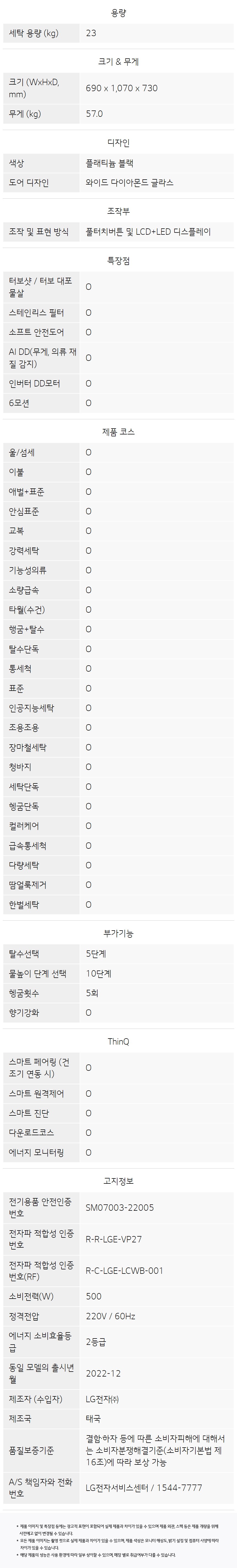Click the 플래티늄 블랙 color value
This screenshot has width=237, height=1568.
coord(110,163)
